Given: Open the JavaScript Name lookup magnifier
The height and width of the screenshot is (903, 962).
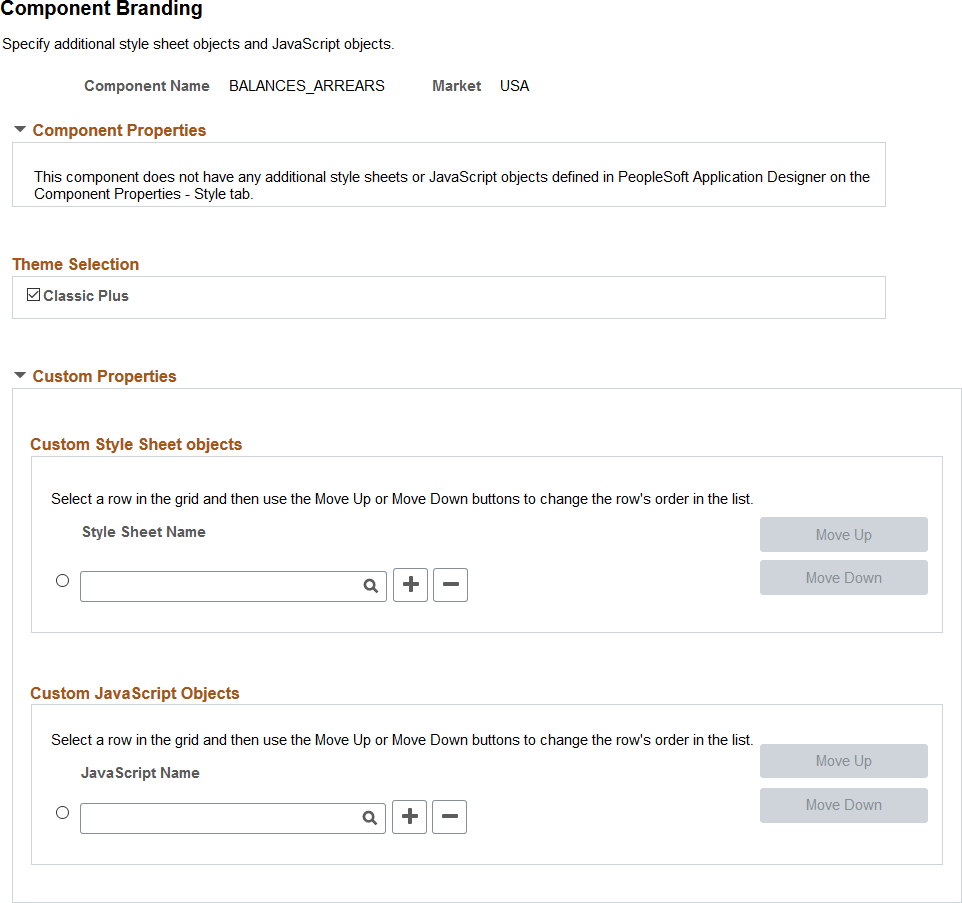Looking at the screenshot, I should point(369,818).
